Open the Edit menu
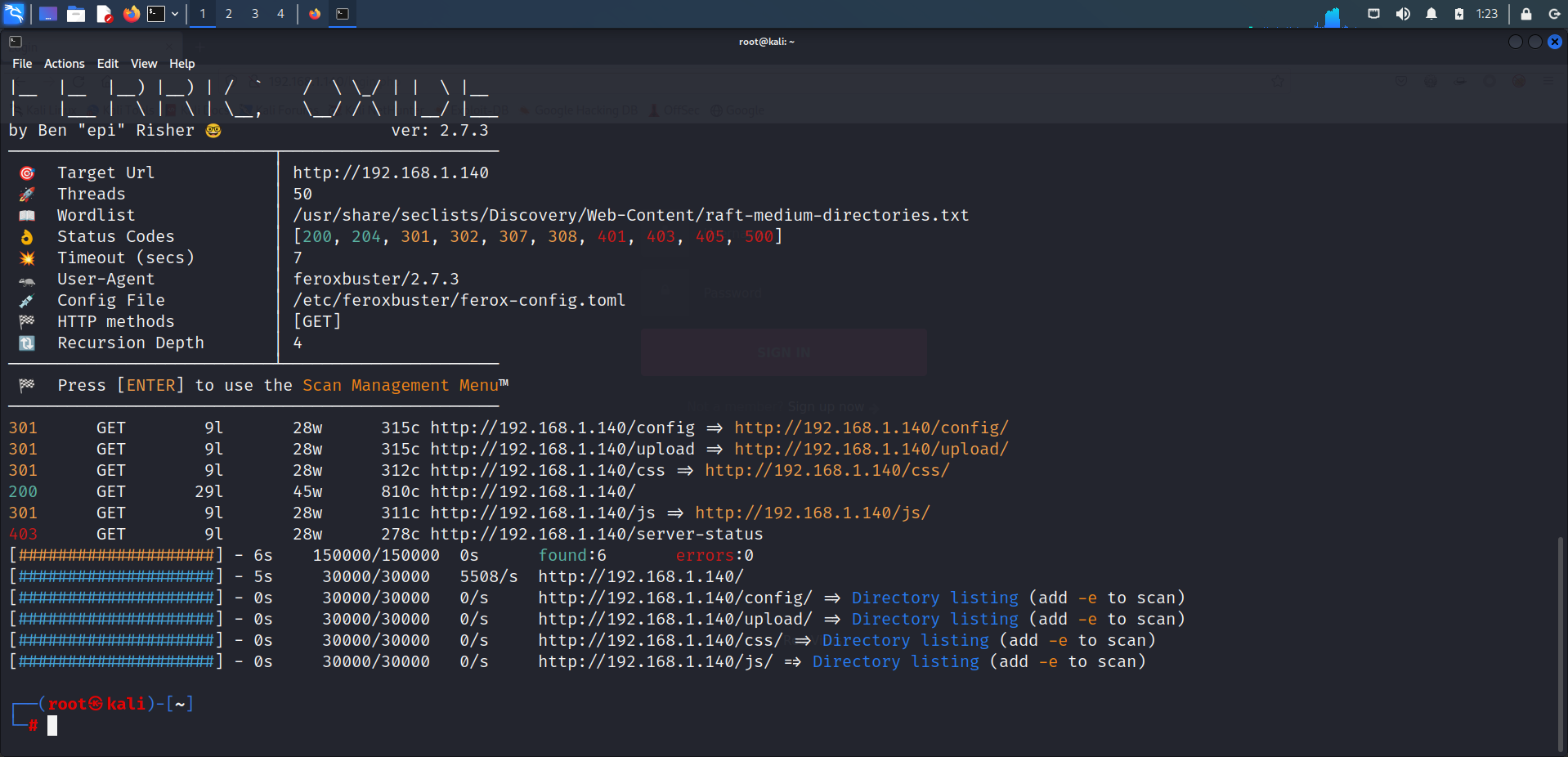The image size is (1568, 757). (x=108, y=64)
